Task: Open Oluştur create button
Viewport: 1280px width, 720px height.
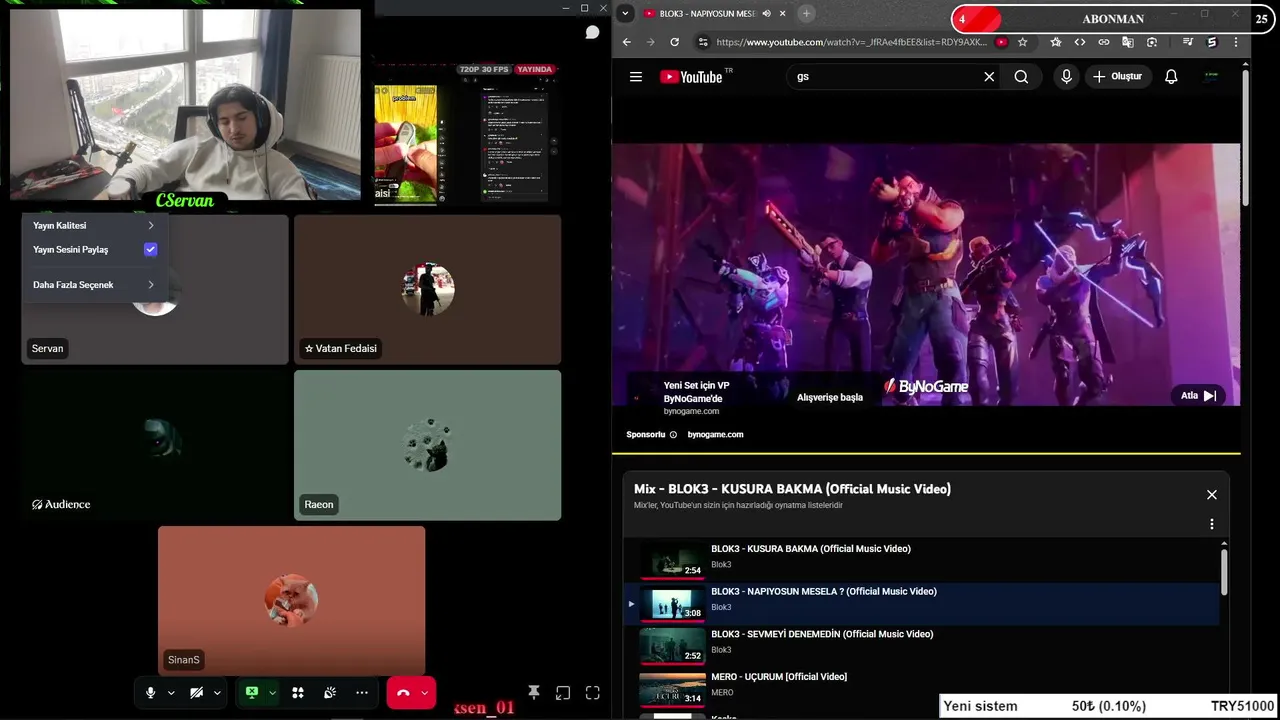Action: pyautogui.click(x=1118, y=77)
